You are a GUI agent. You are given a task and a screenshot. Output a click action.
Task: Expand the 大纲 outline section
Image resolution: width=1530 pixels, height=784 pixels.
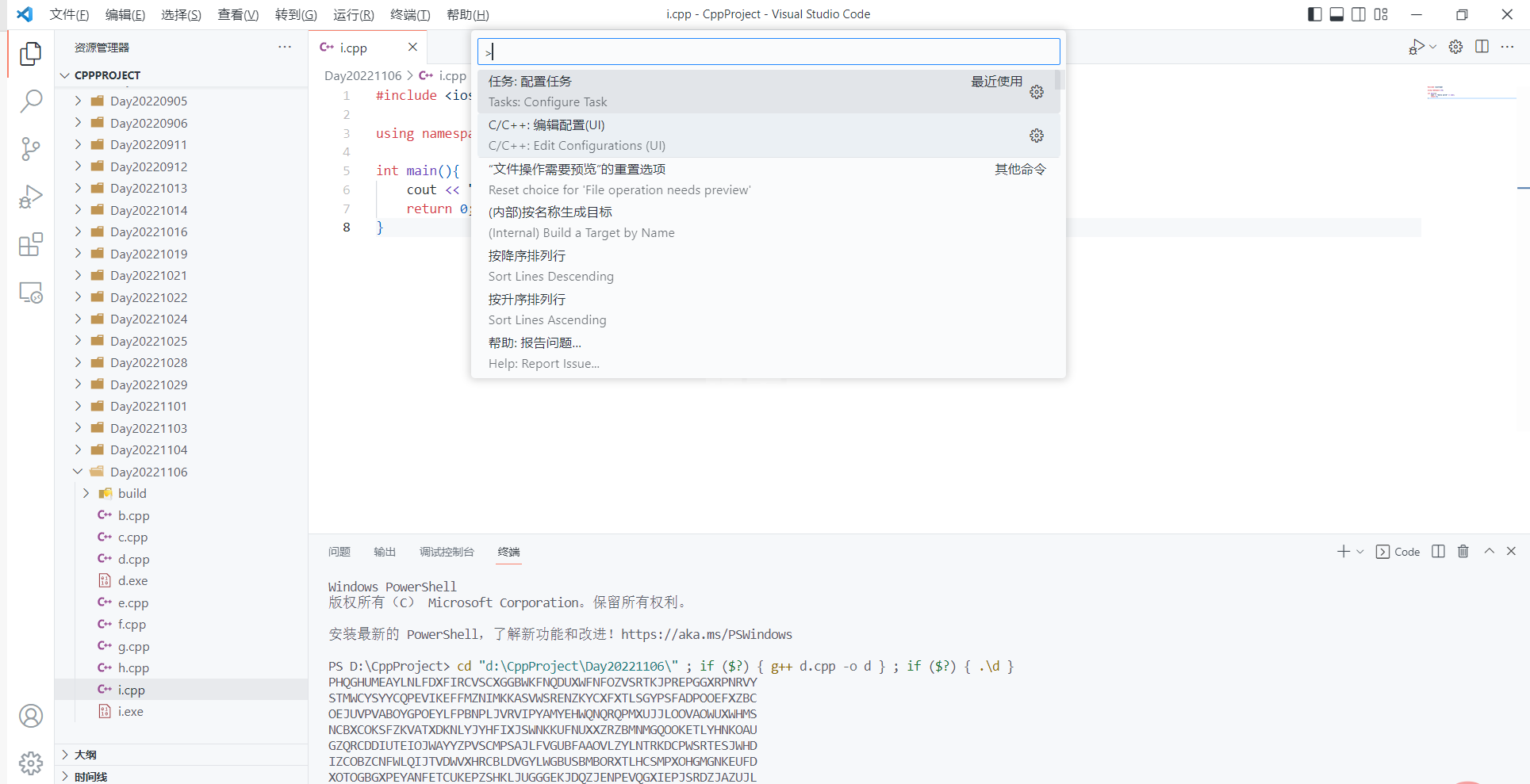[181, 755]
